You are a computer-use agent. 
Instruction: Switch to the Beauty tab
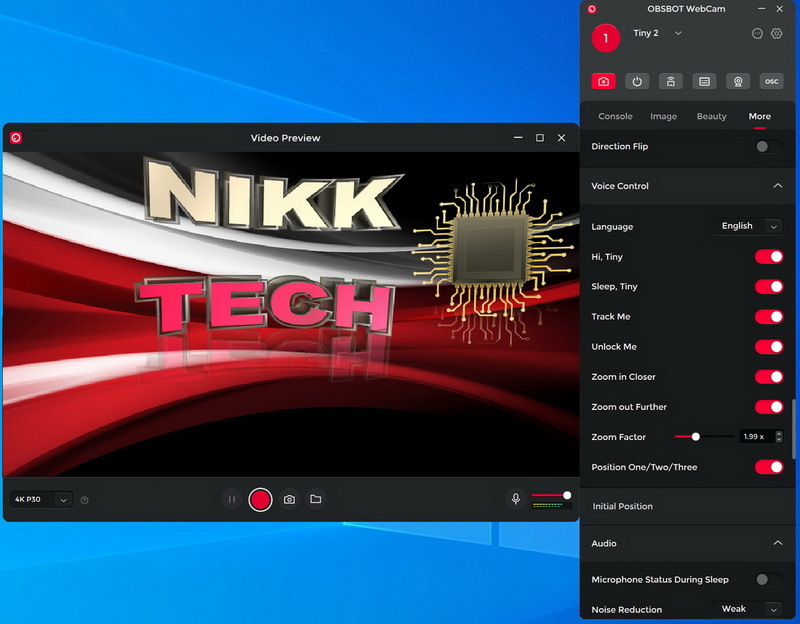coord(711,116)
